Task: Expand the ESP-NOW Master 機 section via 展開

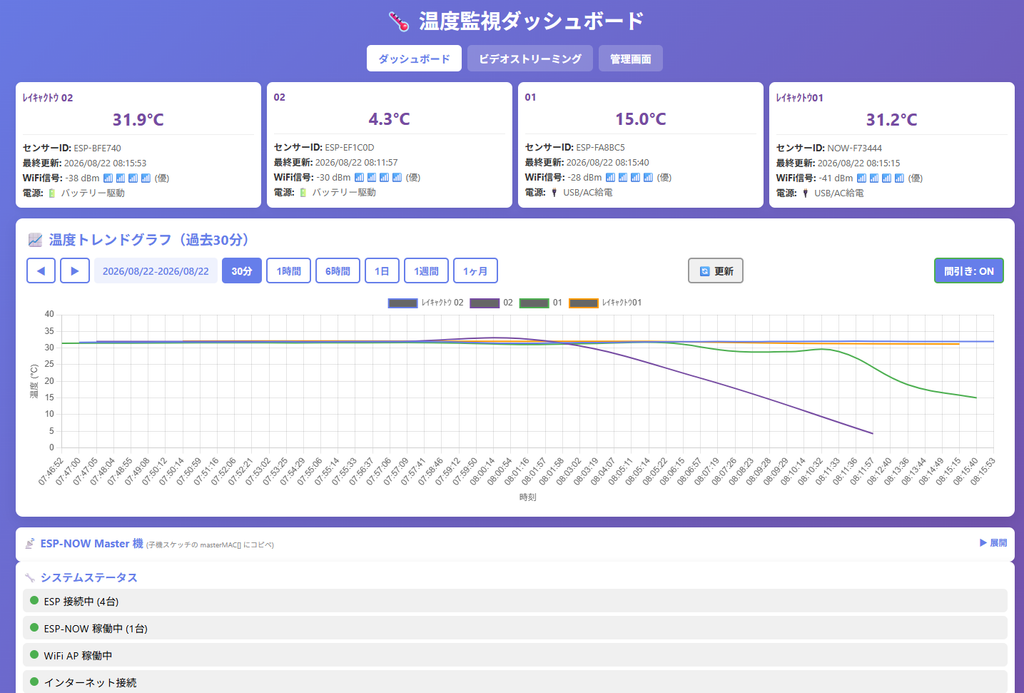Action: [993, 543]
